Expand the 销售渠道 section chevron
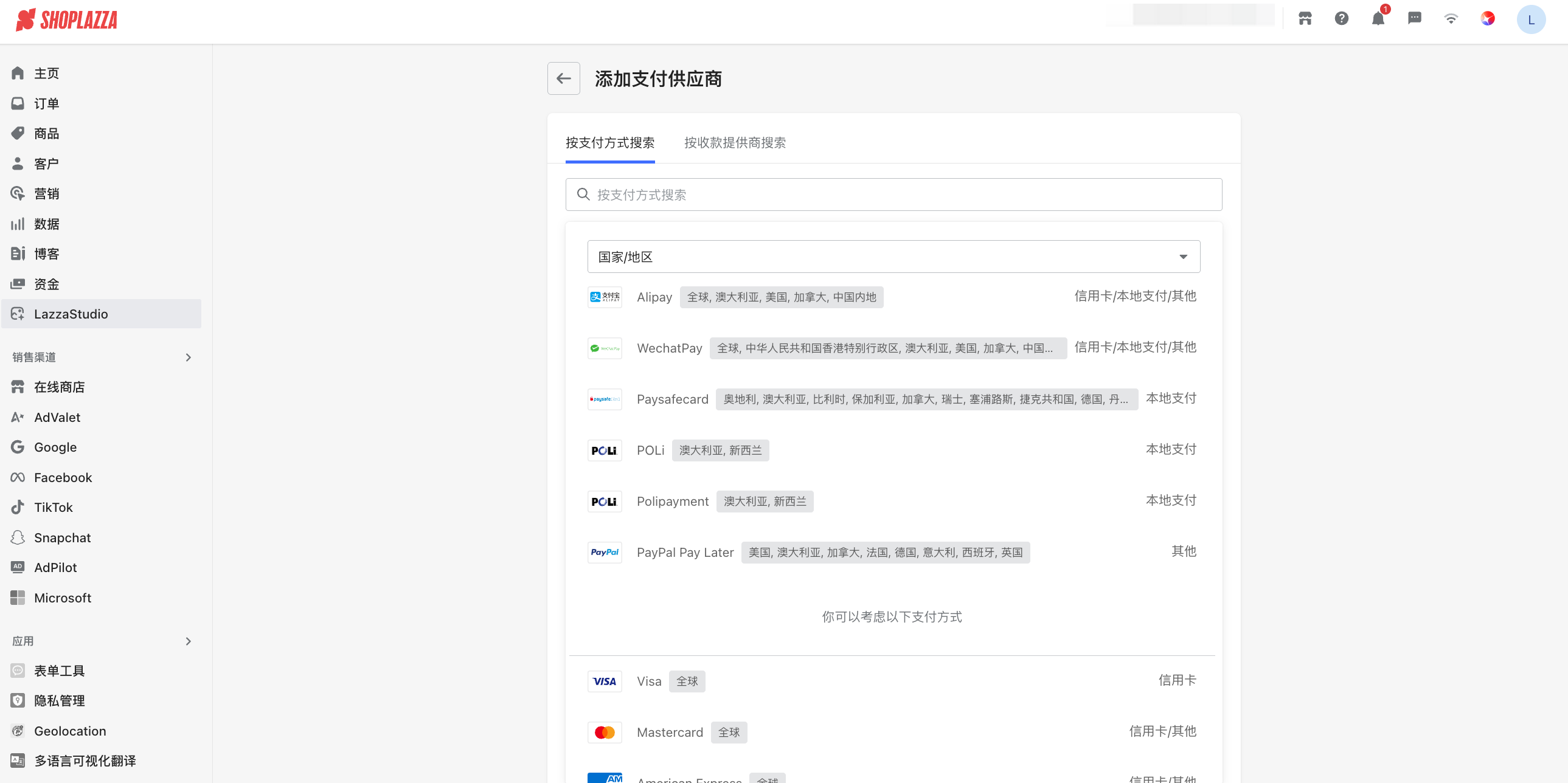This screenshot has width=1568, height=783. point(188,357)
